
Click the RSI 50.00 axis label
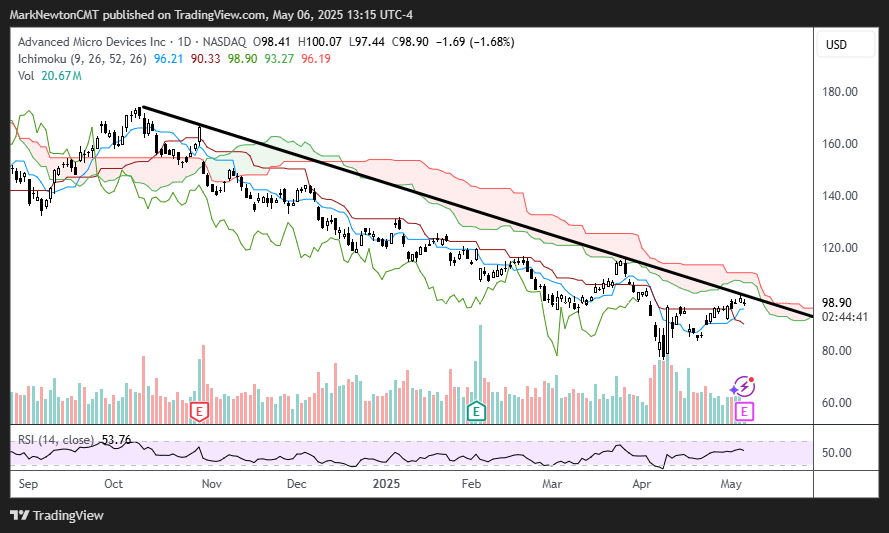click(x=837, y=453)
